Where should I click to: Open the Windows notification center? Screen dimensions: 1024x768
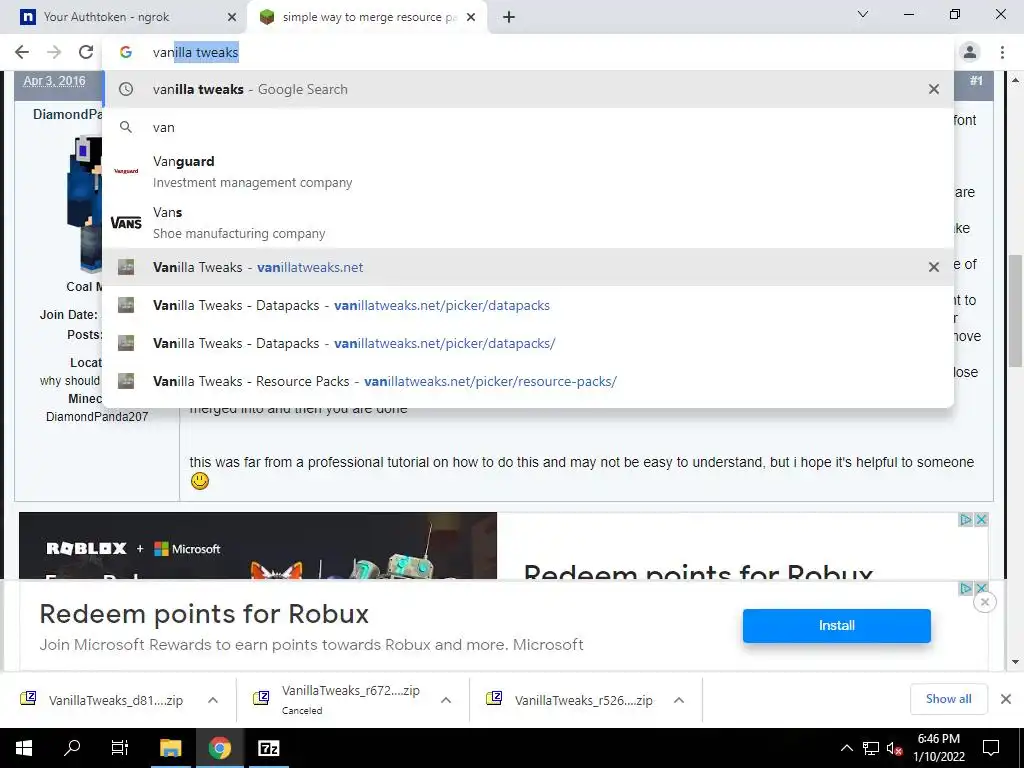click(x=991, y=748)
